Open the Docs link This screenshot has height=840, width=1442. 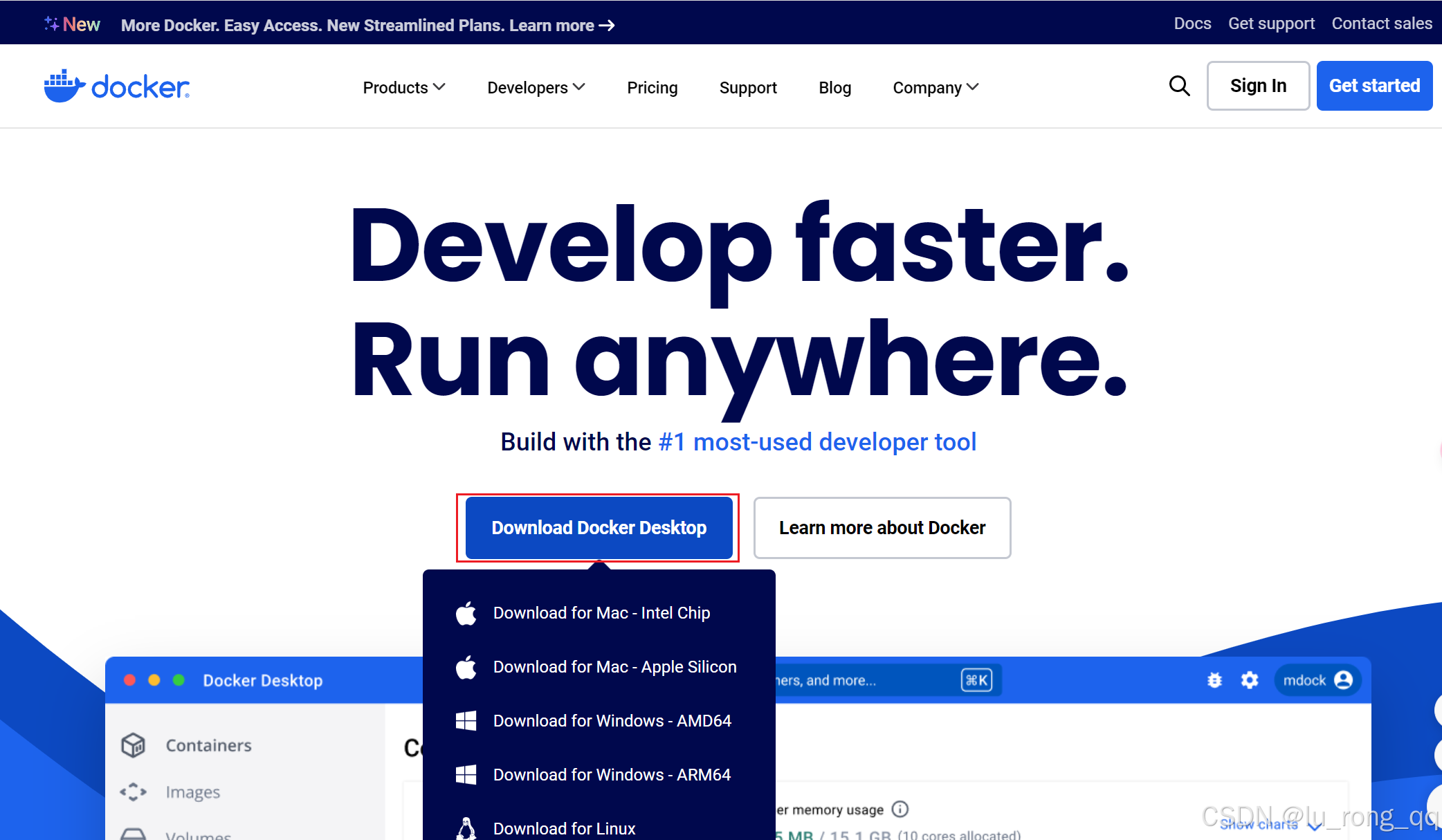pyautogui.click(x=1192, y=24)
